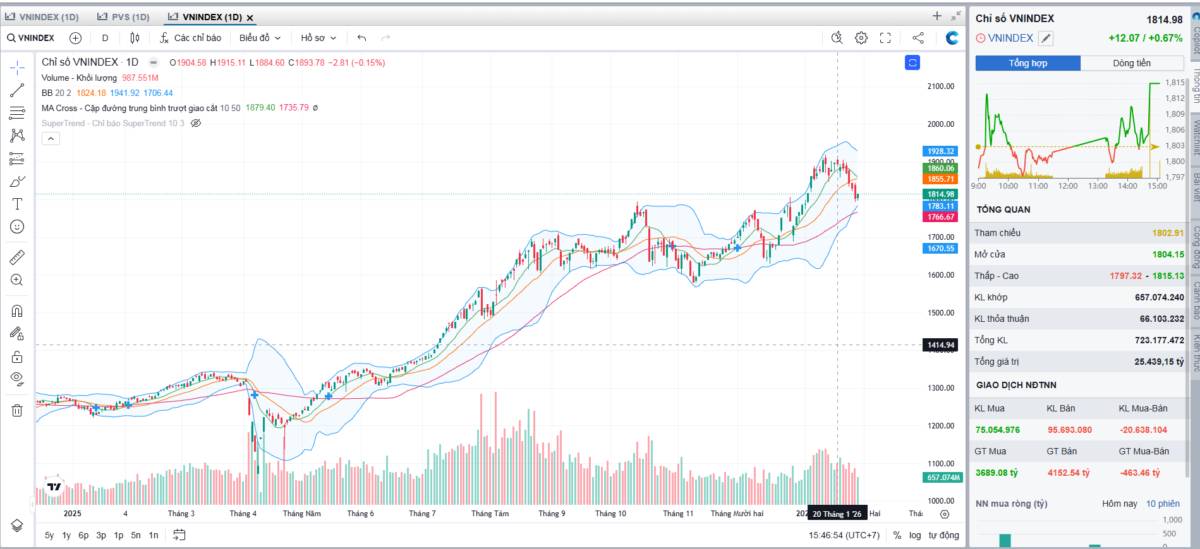Screen dimensions: 1200x549
Task: Toggle percent scale mode
Action: point(897,536)
